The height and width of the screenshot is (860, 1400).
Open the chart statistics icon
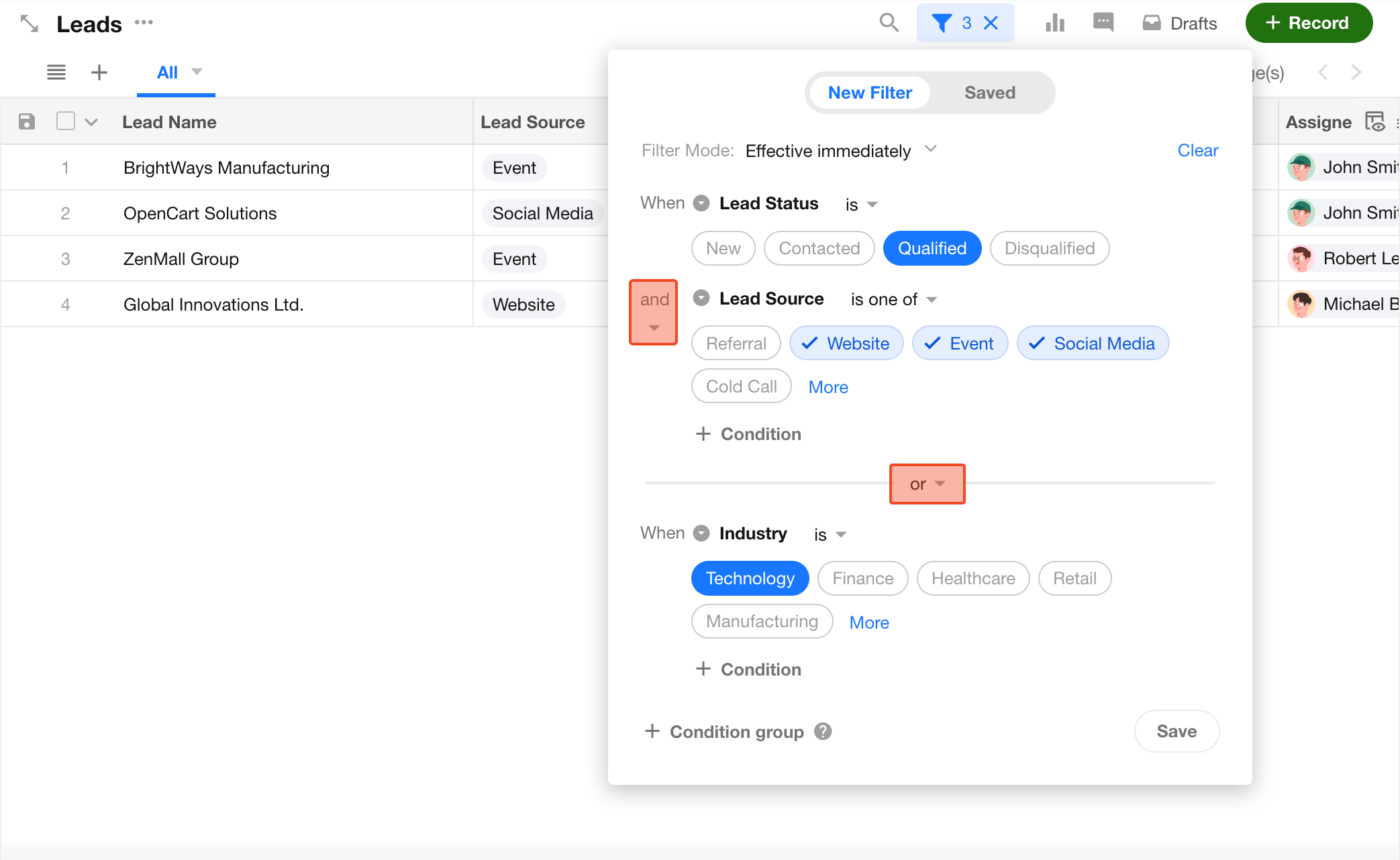coord(1055,23)
